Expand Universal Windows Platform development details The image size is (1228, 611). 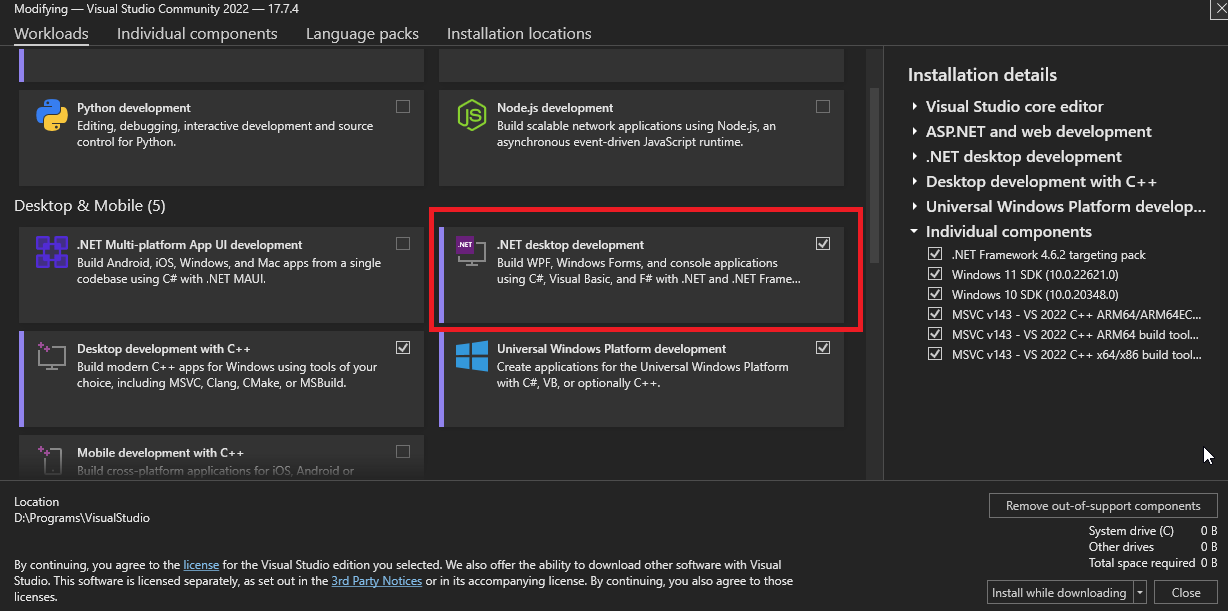point(914,206)
